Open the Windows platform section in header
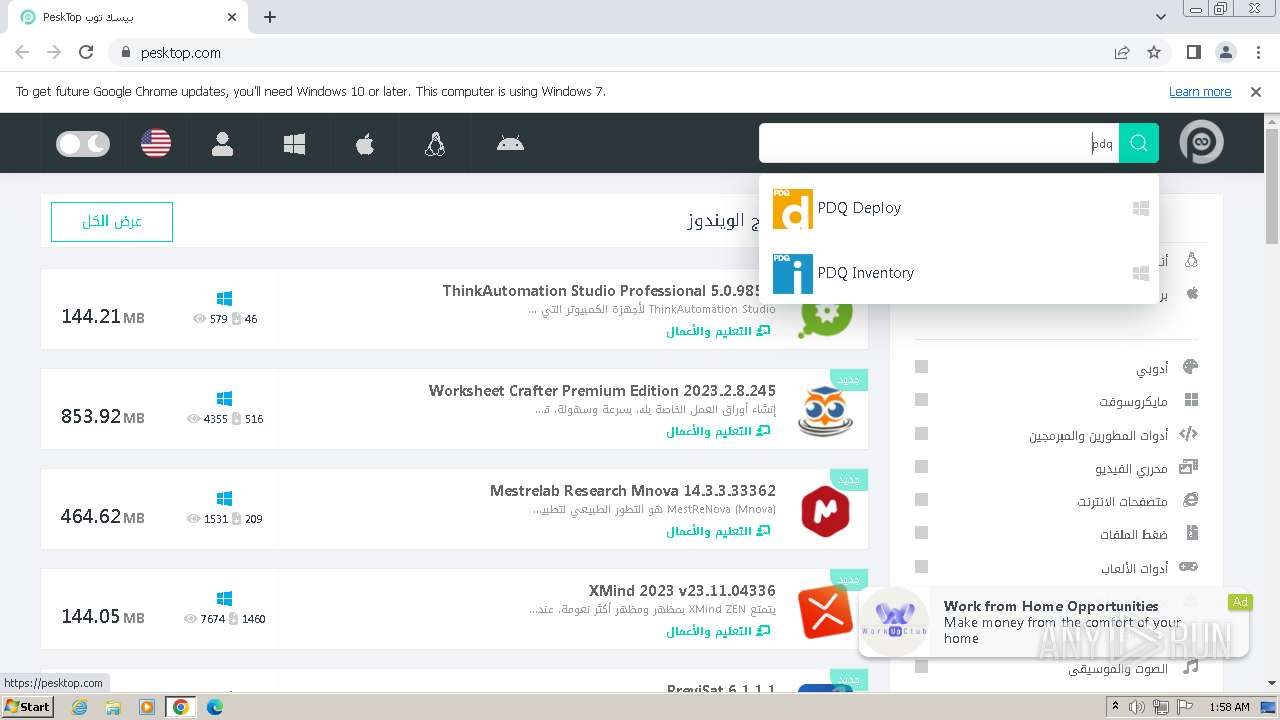1280x720 pixels. (294, 144)
